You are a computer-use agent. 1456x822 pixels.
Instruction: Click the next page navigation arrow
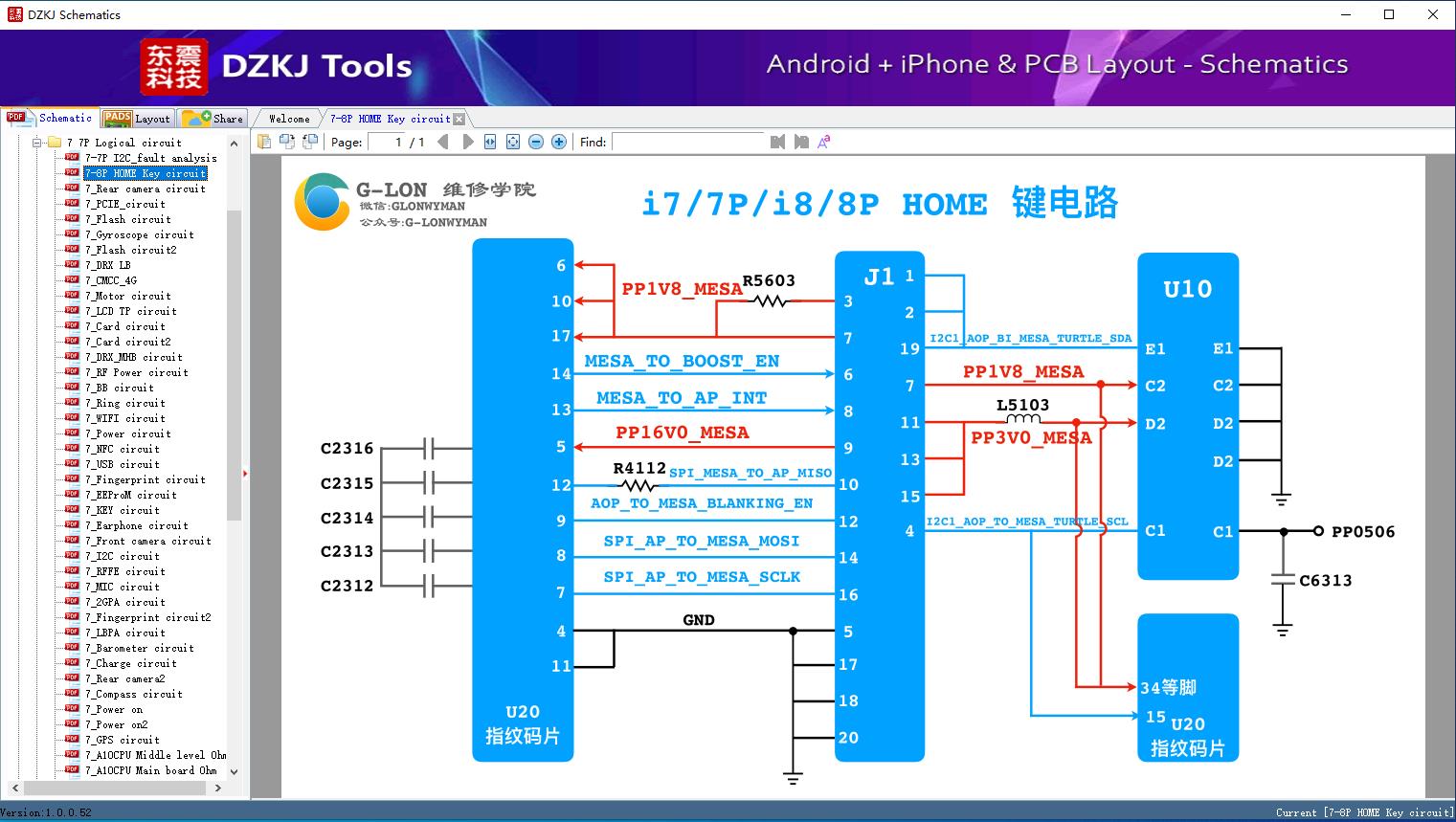pyautogui.click(x=467, y=142)
